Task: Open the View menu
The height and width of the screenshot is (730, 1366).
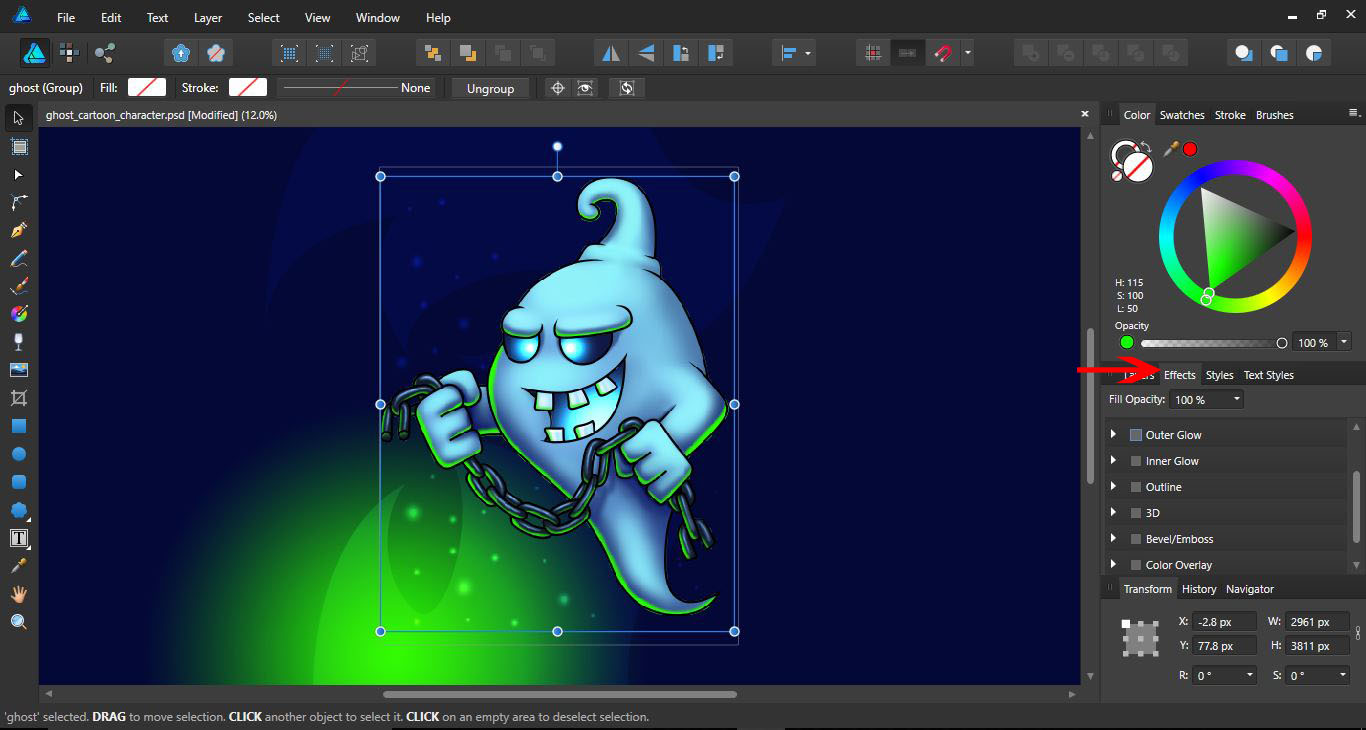Action: coord(317,17)
